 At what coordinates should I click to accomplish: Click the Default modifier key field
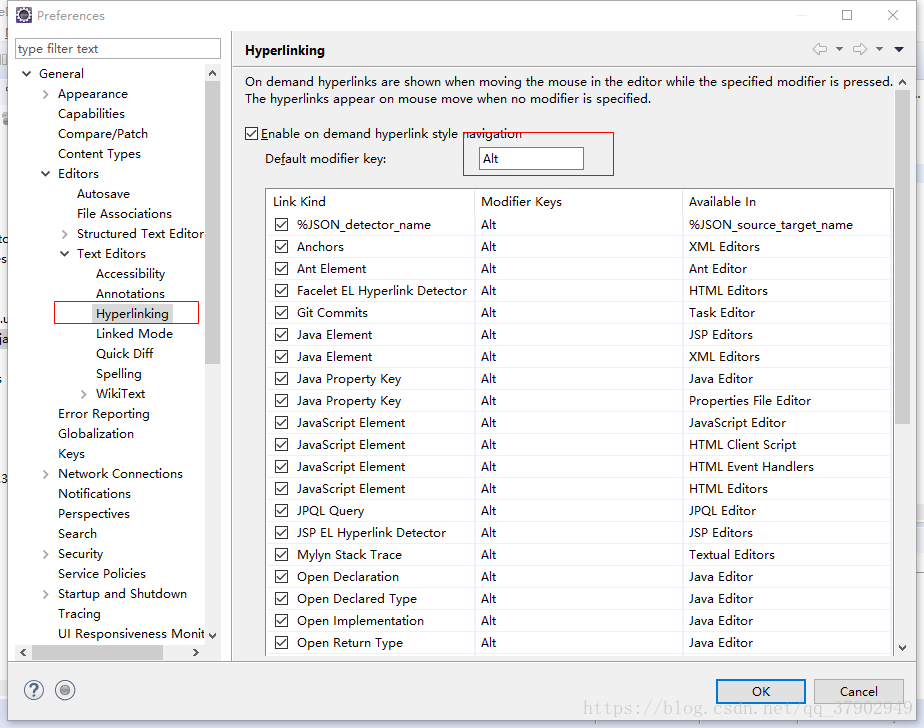click(x=531, y=159)
